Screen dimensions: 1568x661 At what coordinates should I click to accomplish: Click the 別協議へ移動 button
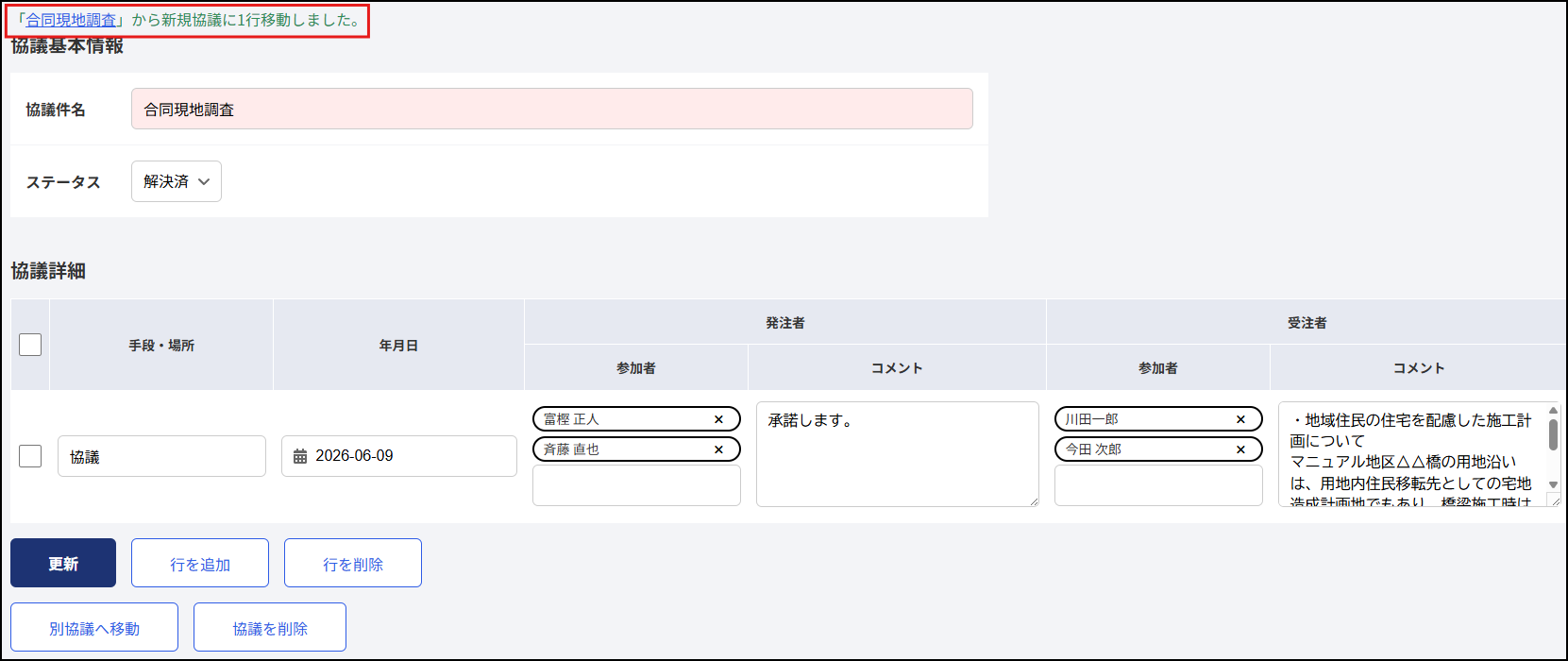click(x=94, y=627)
